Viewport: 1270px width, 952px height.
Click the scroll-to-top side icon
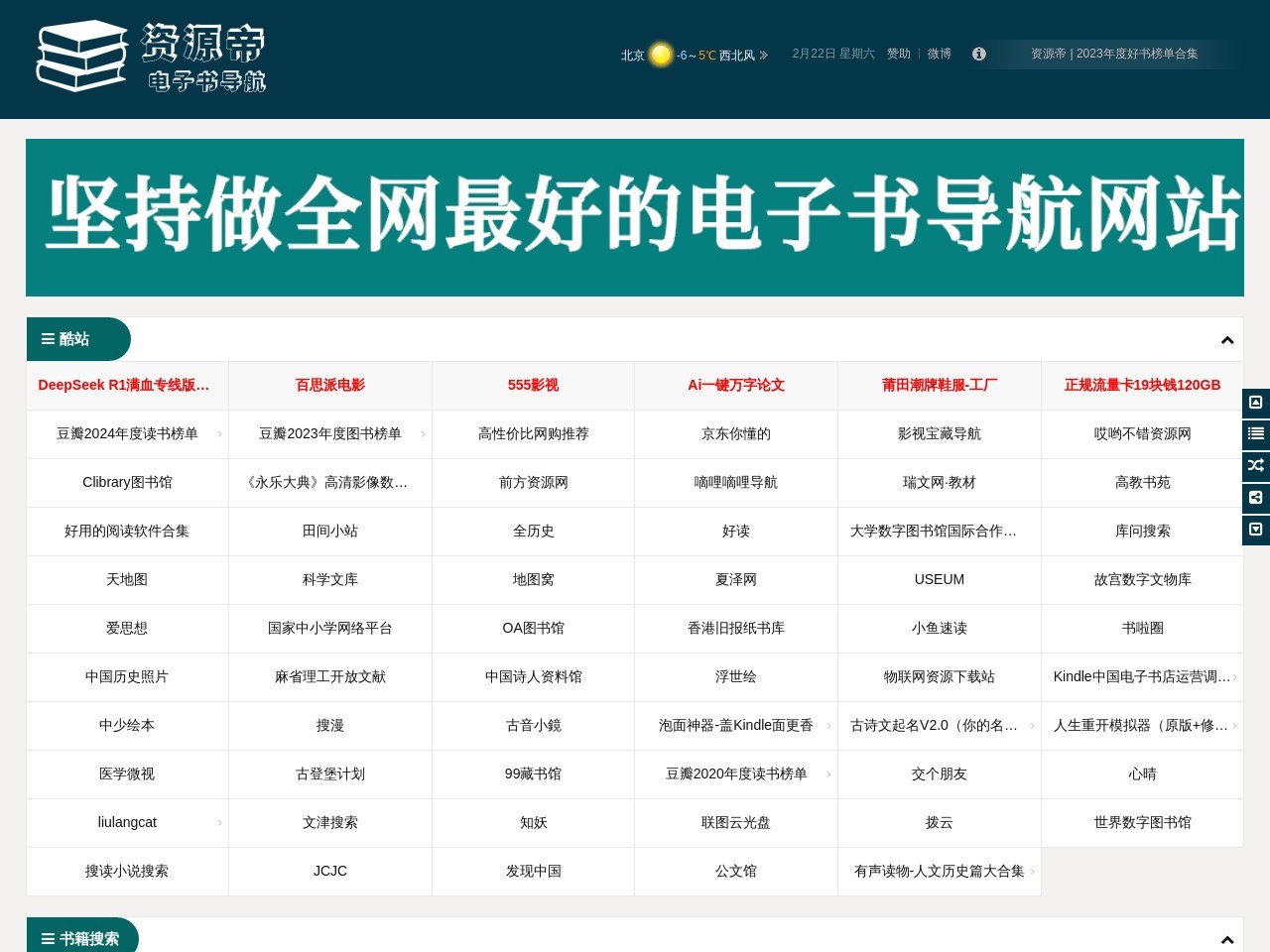point(1256,403)
